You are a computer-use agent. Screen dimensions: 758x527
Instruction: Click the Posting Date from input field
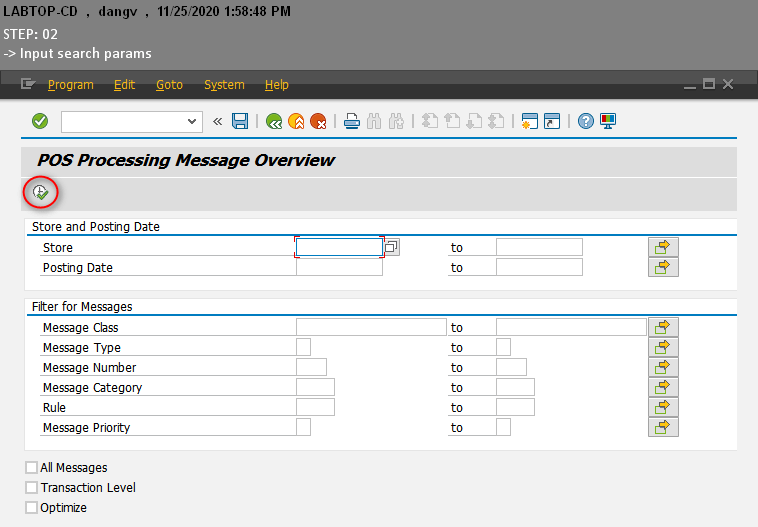(x=339, y=267)
